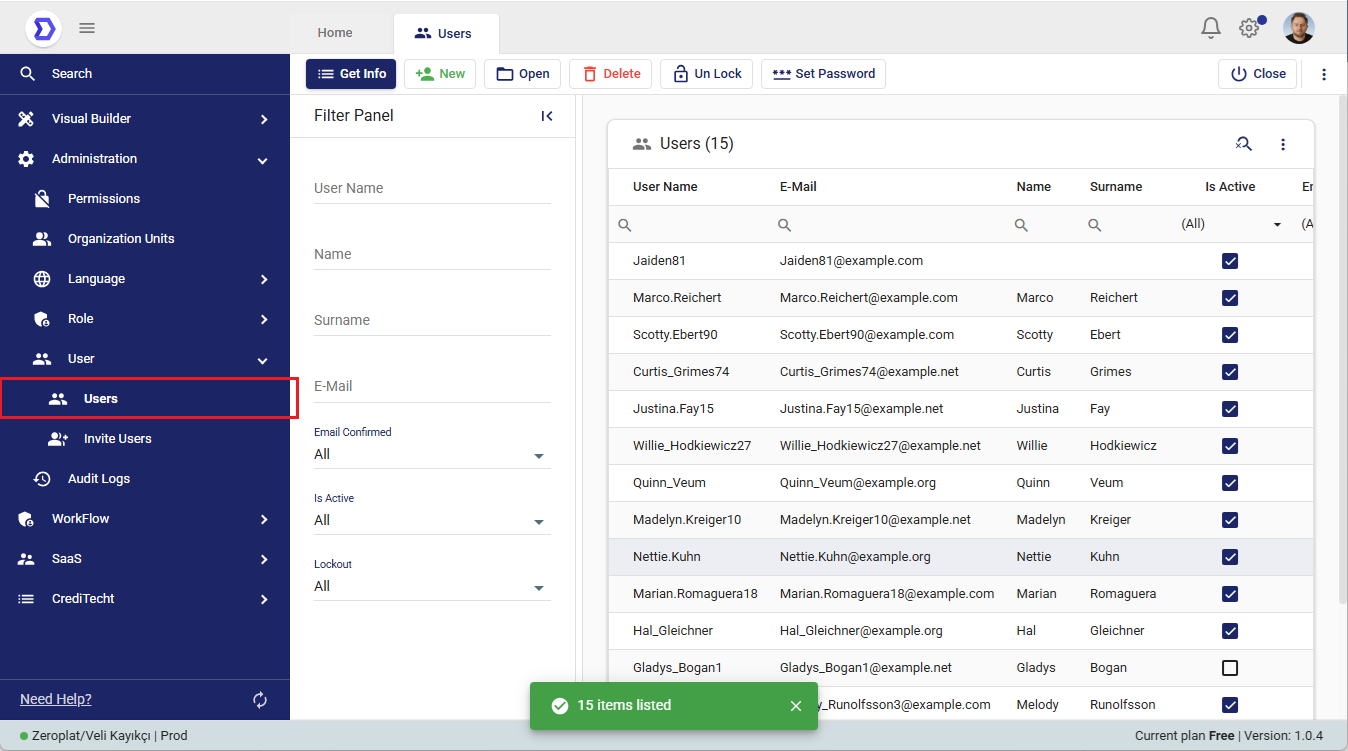Switch to the Home tab
This screenshot has width=1348, height=751.
tap(335, 33)
